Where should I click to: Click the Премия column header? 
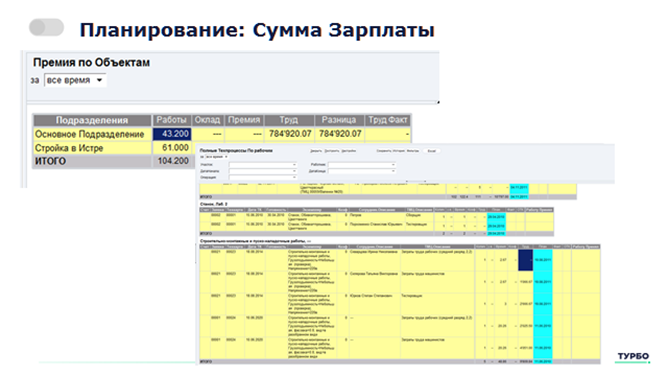(x=244, y=120)
